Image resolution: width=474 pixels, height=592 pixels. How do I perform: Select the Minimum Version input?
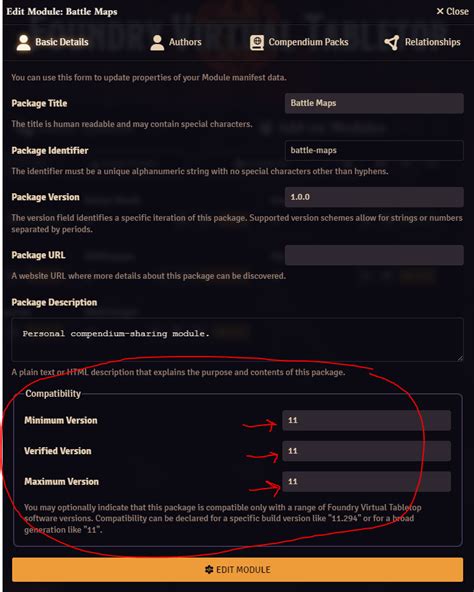(366, 420)
